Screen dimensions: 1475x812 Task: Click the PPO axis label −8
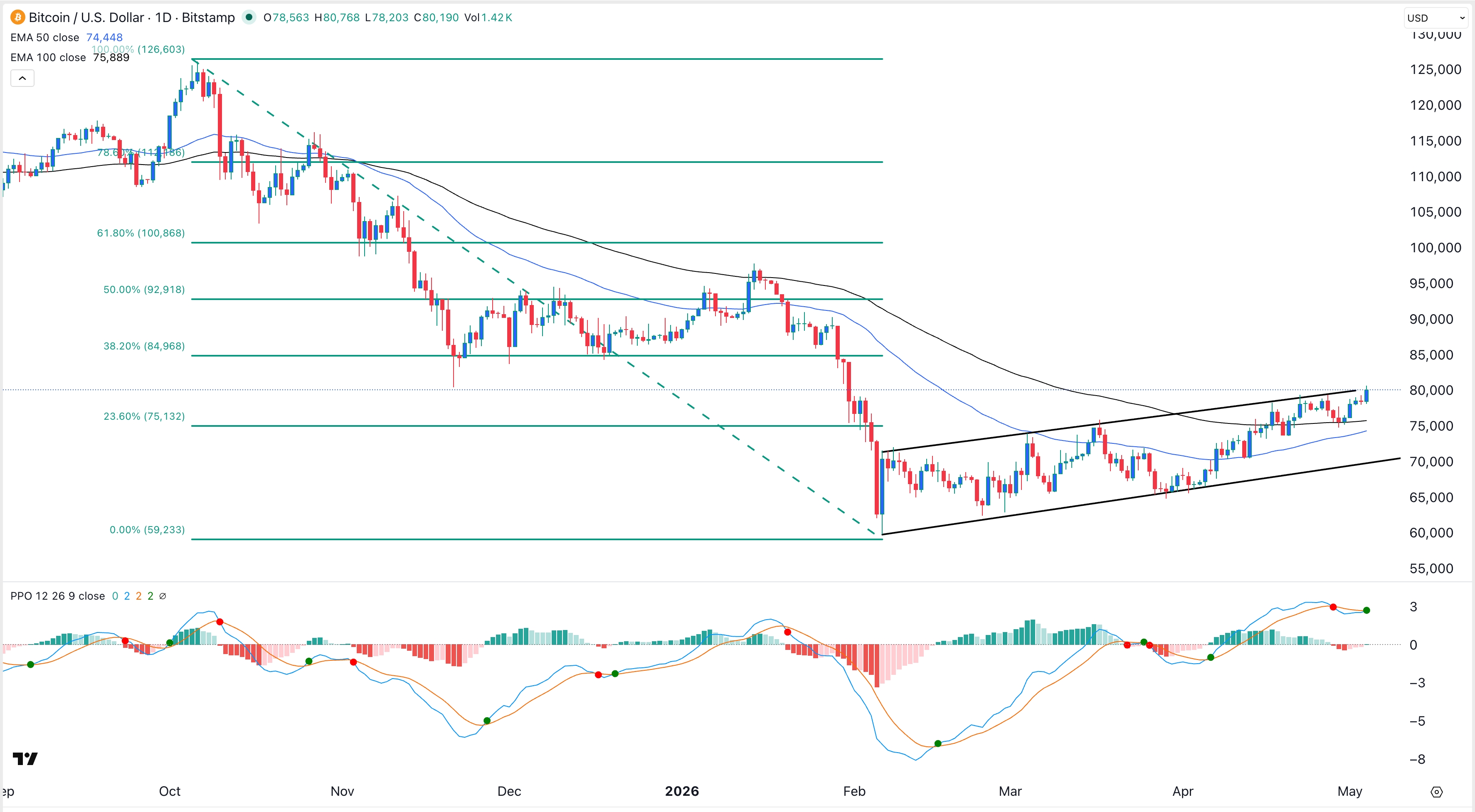pyautogui.click(x=1417, y=760)
